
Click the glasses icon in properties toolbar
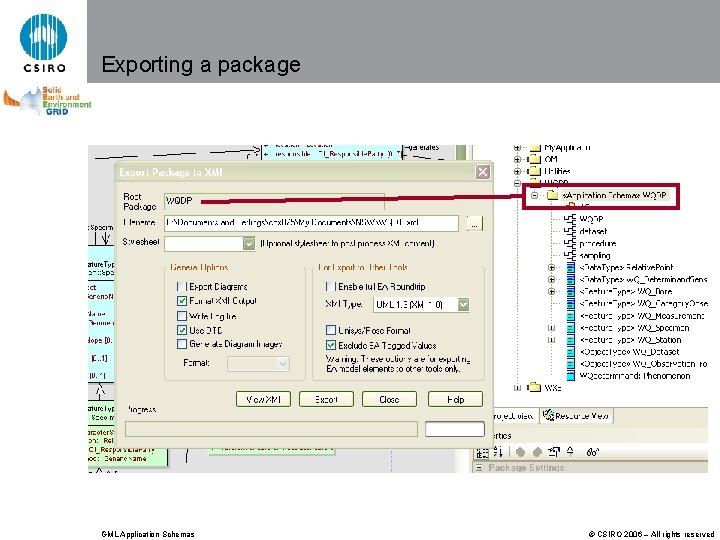(592, 452)
